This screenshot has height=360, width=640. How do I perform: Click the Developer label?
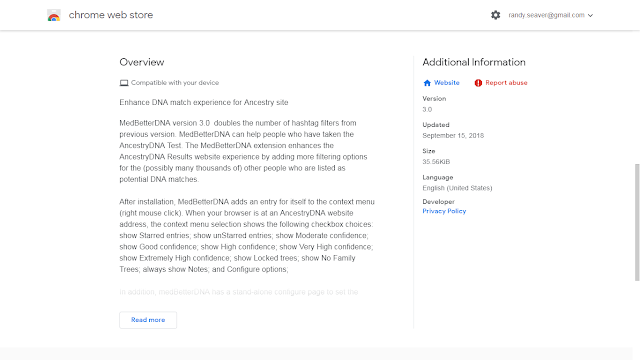click(x=438, y=202)
